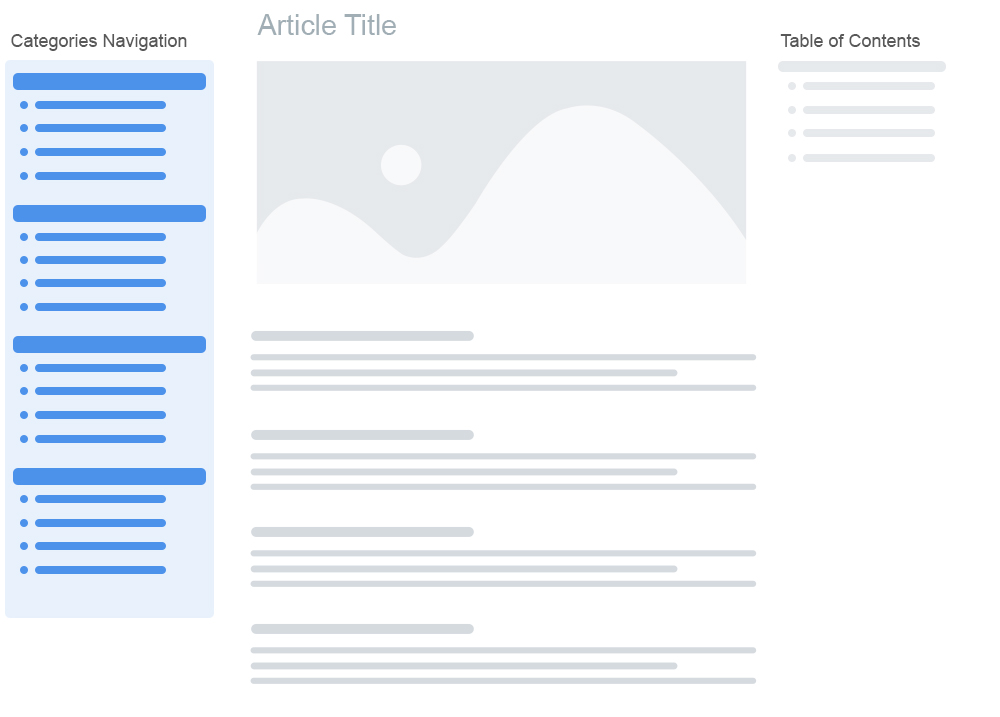The width and height of the screenshot is (1000, 717).
Task: Click the bullet dot of the first sidebar link
Action: [x=24, y=105]
